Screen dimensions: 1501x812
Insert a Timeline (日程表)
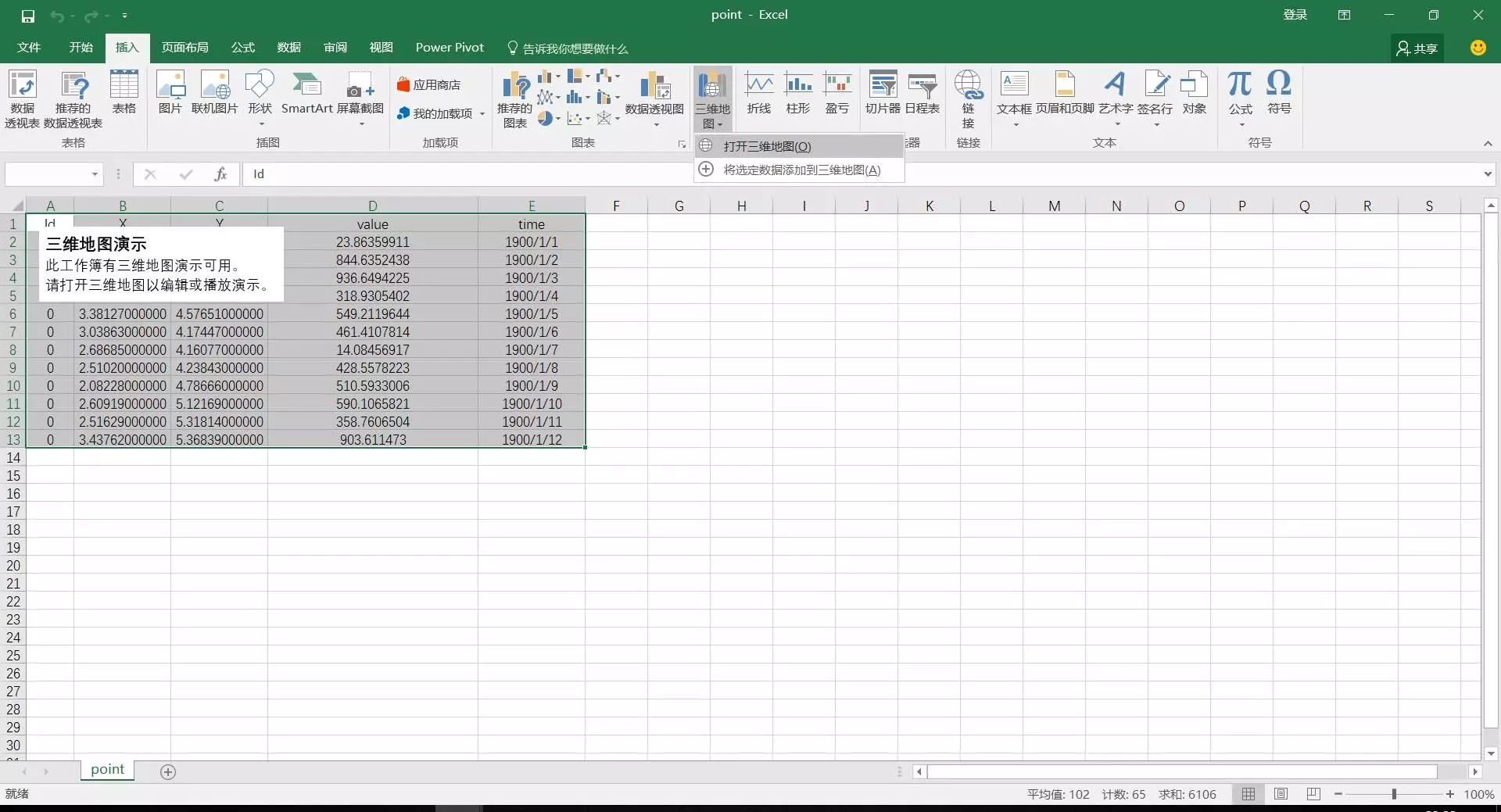[x=922, y=92]
